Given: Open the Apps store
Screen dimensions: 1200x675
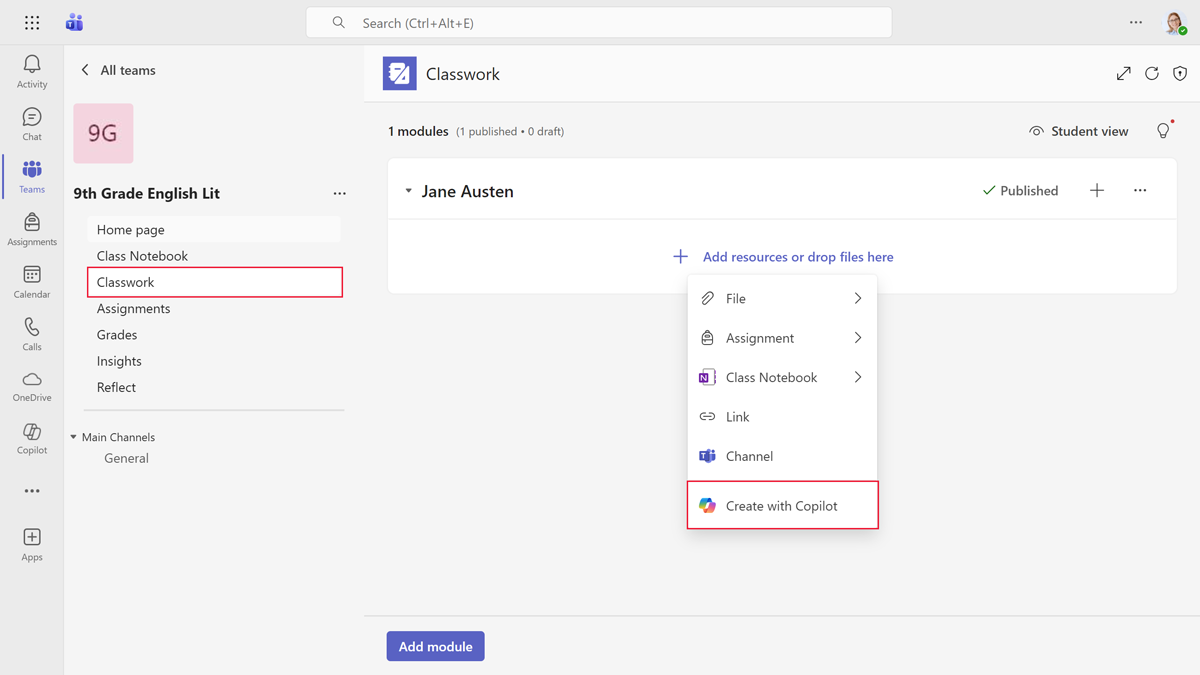Looking at the screenshot, I should (x=32, y=545).
